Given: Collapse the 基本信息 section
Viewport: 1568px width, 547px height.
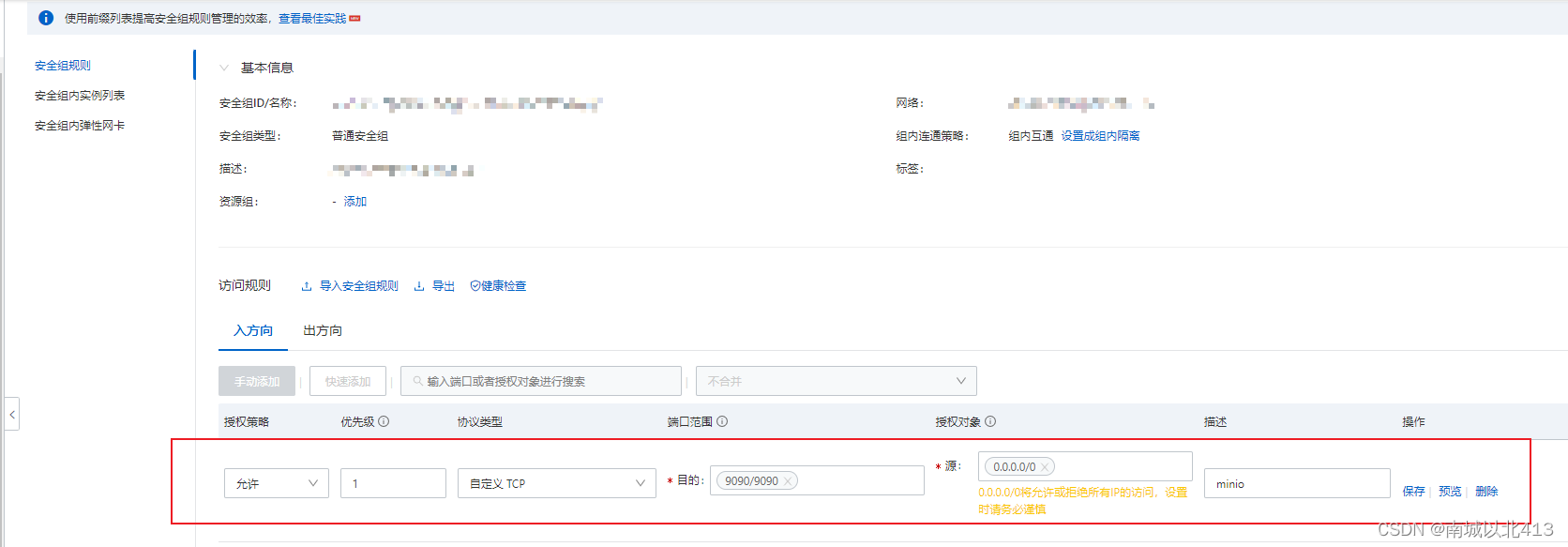Looking at the screenshot, I should tap(224, 68).
